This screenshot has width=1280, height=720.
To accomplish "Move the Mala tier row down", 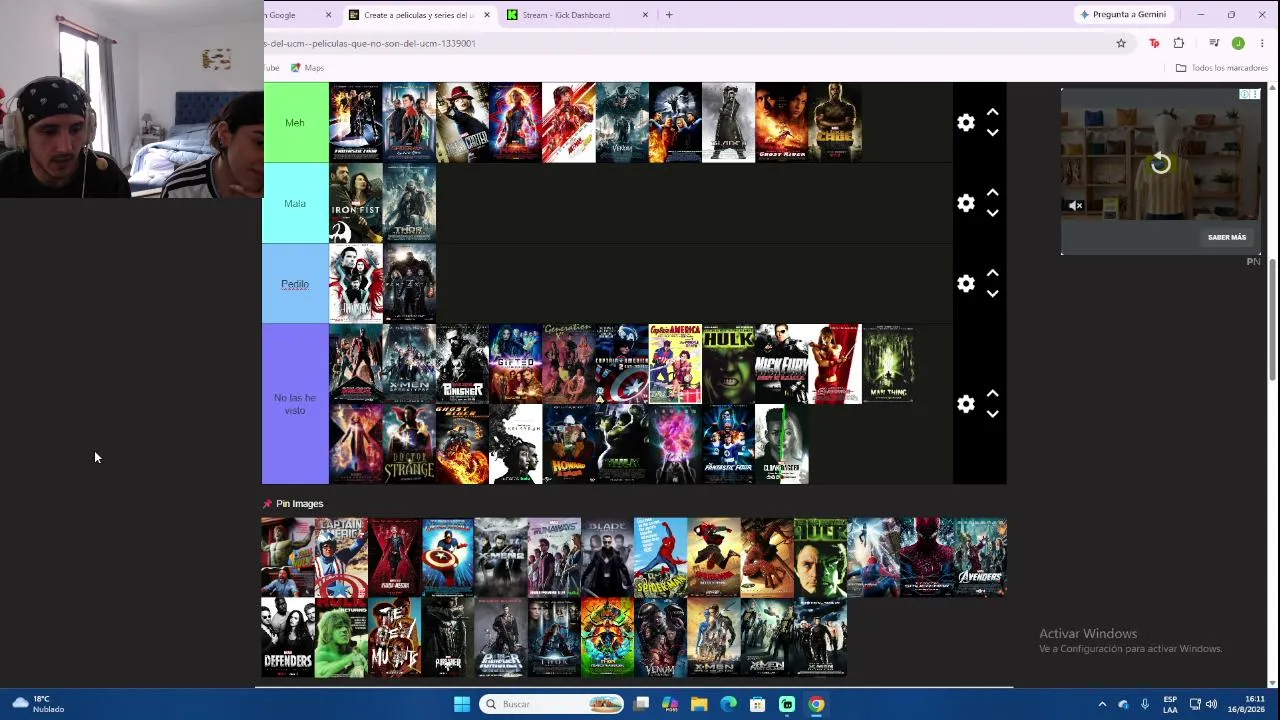I will [x=992, y=213].
